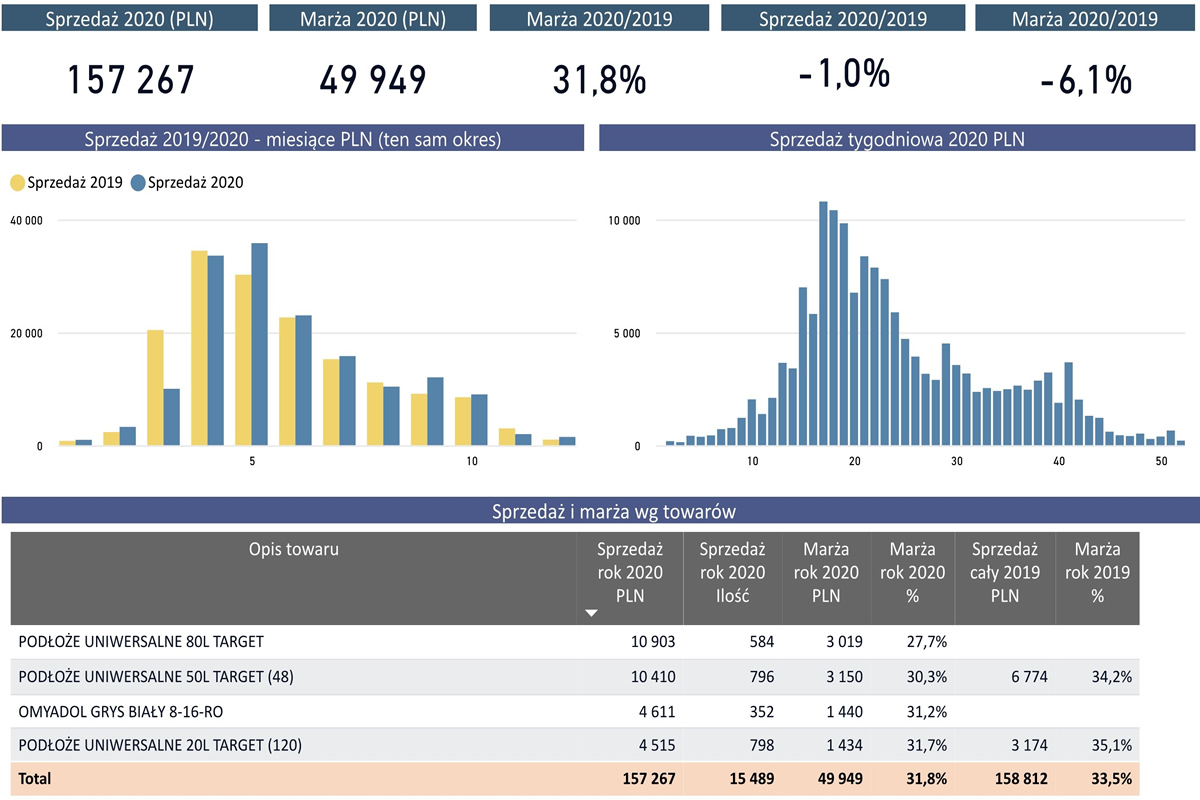Screen dimensions: 1200x800
Task: Click the Marża rok 2019 % column header
Action: (x=1097, y=572)
